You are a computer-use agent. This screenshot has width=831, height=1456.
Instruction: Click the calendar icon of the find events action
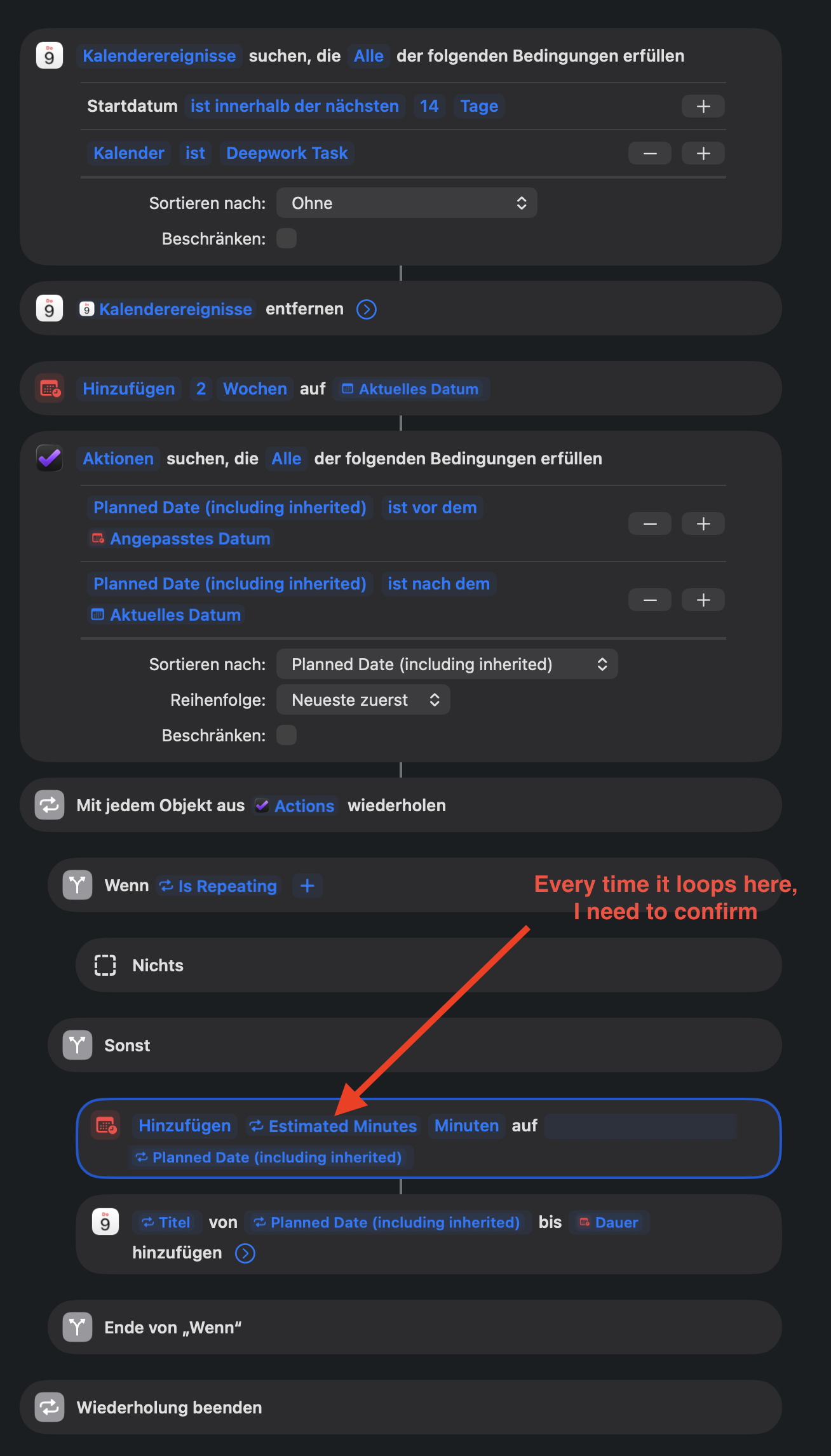click(x=50, y=56)
